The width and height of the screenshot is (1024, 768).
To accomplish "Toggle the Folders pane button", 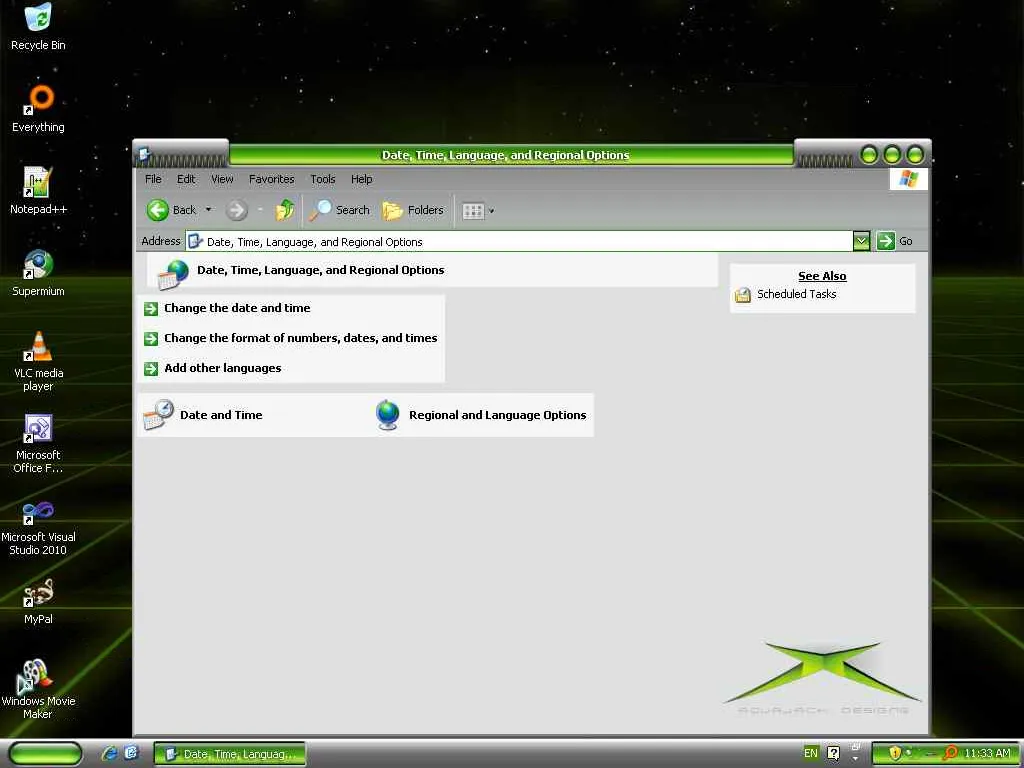I will pos(413,210).
